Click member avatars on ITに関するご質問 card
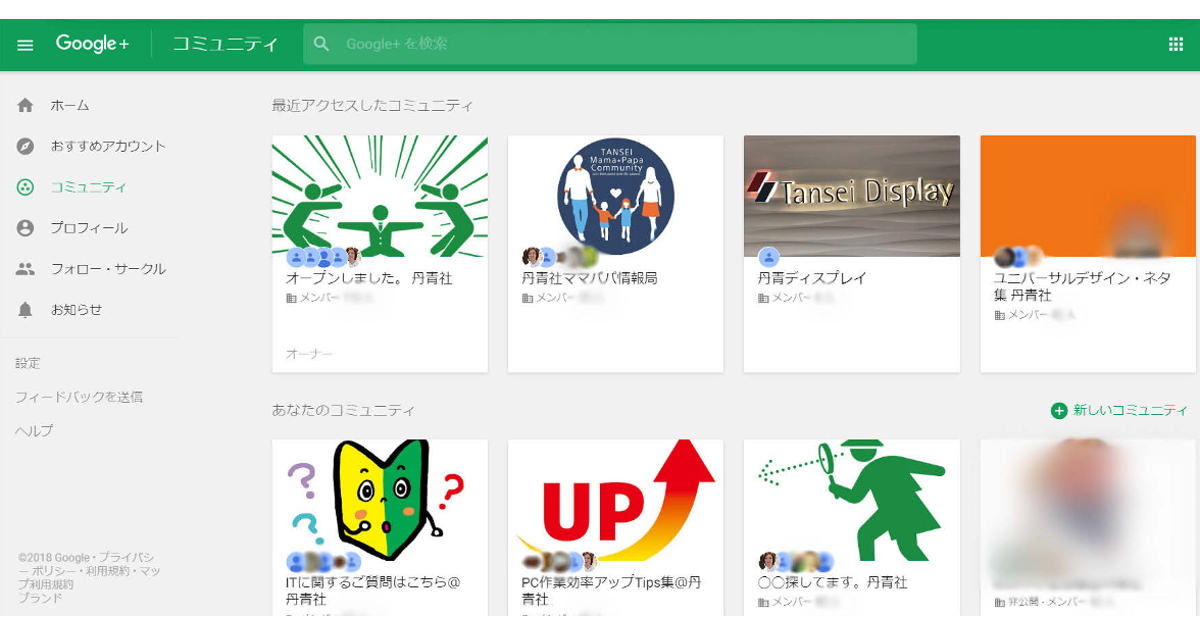The width and height of the screenshot is (1200, 630). click(324, 561)
